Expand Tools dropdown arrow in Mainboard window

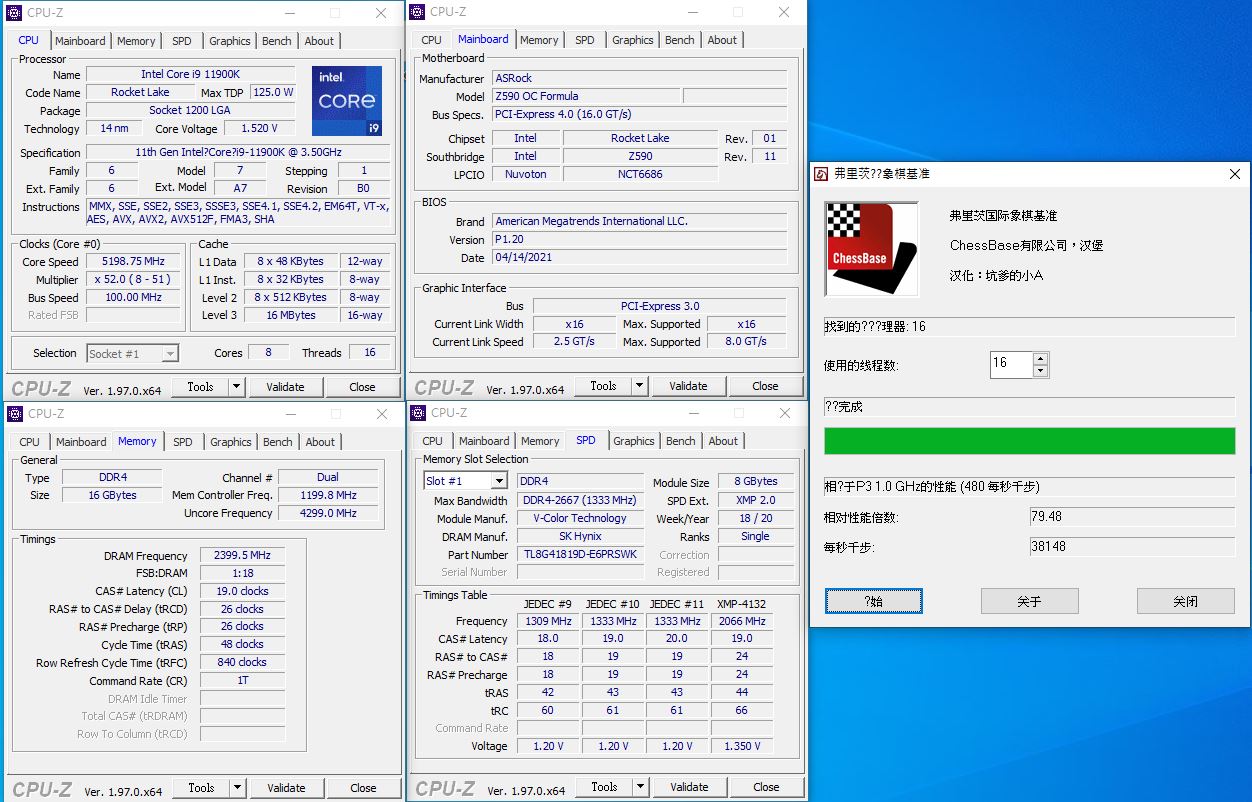tap(640, 386)
